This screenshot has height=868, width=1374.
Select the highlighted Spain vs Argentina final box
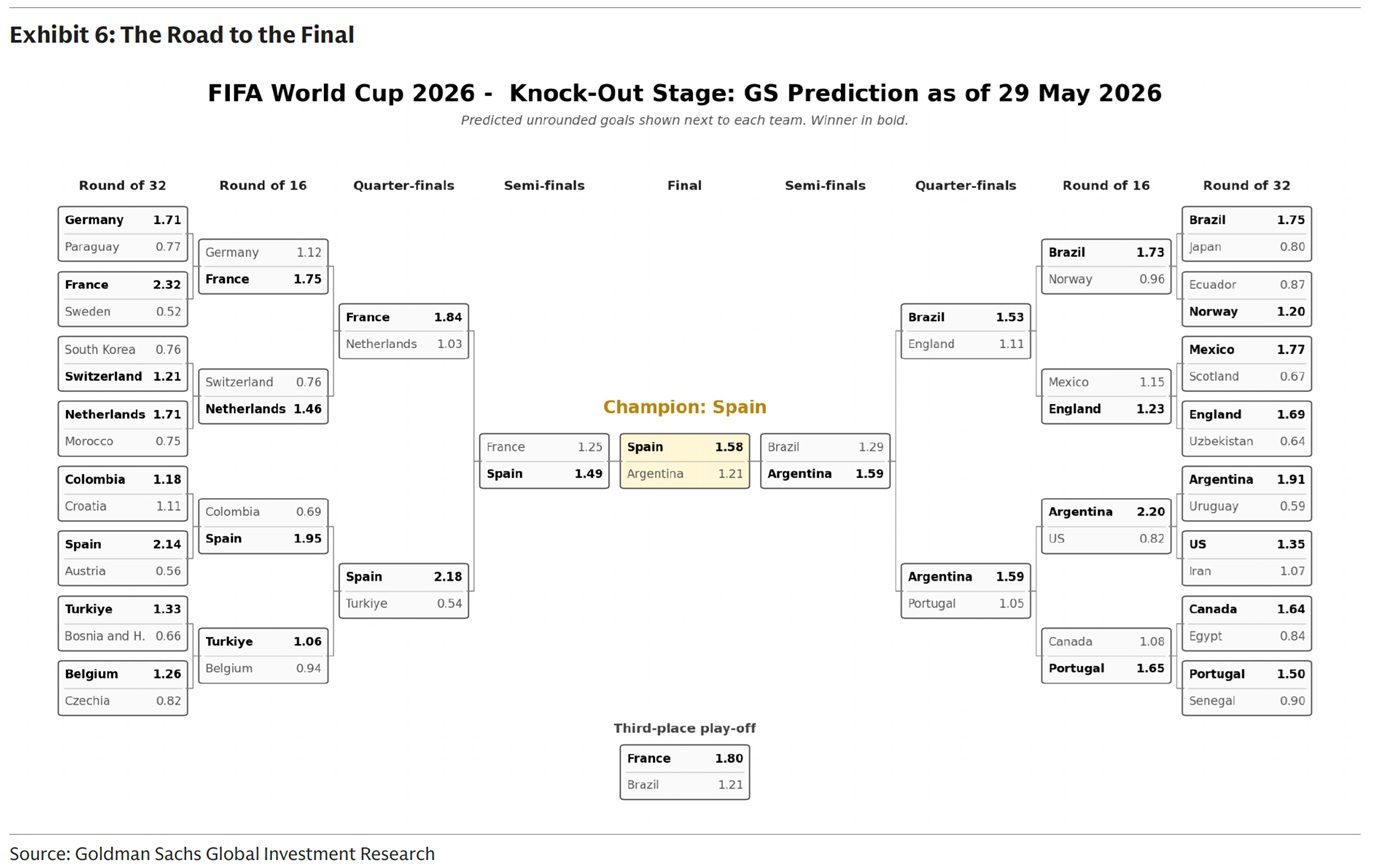pyautogui.click(x=684, y=461)
